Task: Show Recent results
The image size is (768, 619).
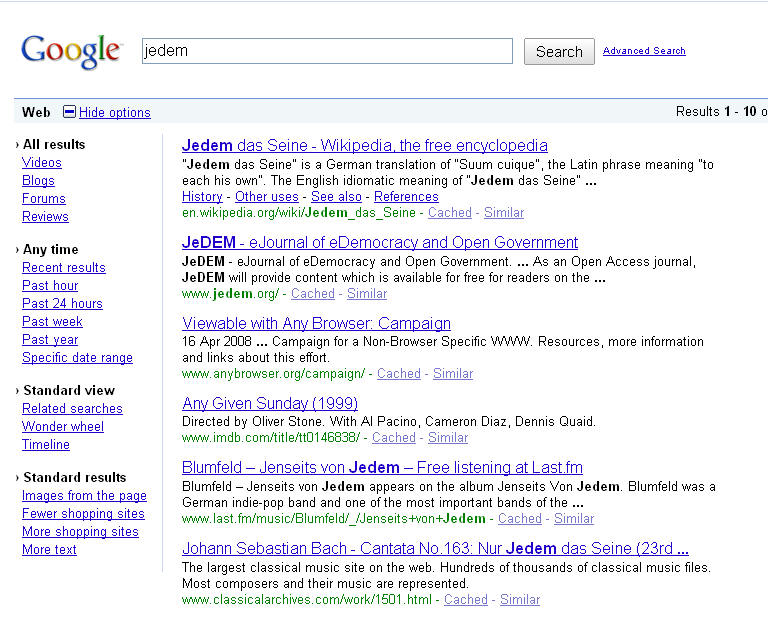Action: pyautogui.click(x=64, y=267)
